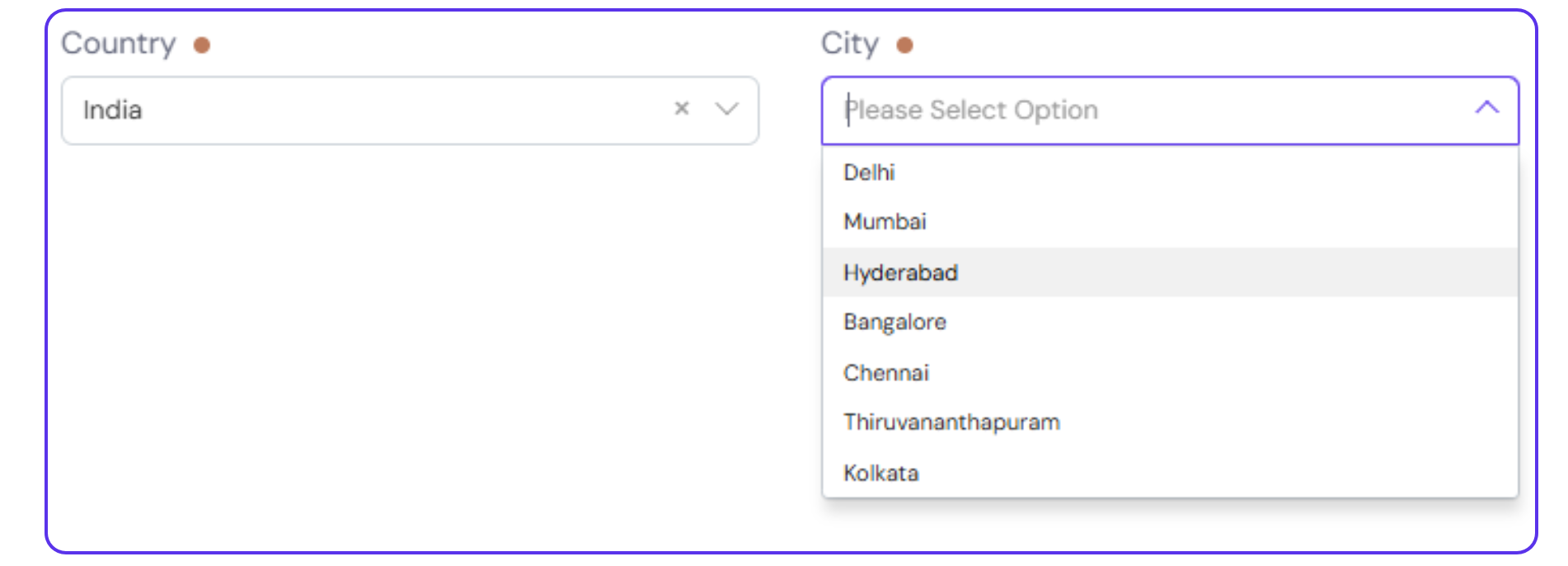Screen dimensions: 1568x566
Task: Click the India selected value text
Action: point(113,111)
